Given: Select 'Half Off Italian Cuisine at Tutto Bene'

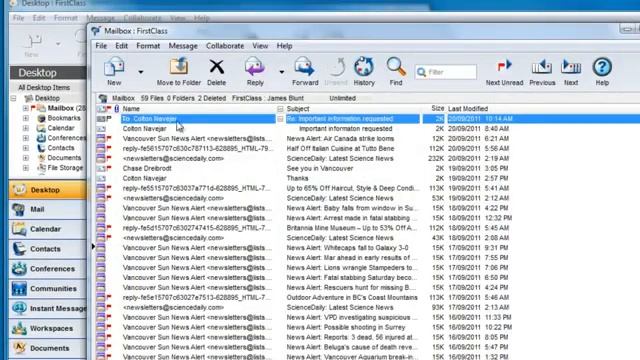Looking at the screenshot, I should pyautogui.click(x=340, y=149).
